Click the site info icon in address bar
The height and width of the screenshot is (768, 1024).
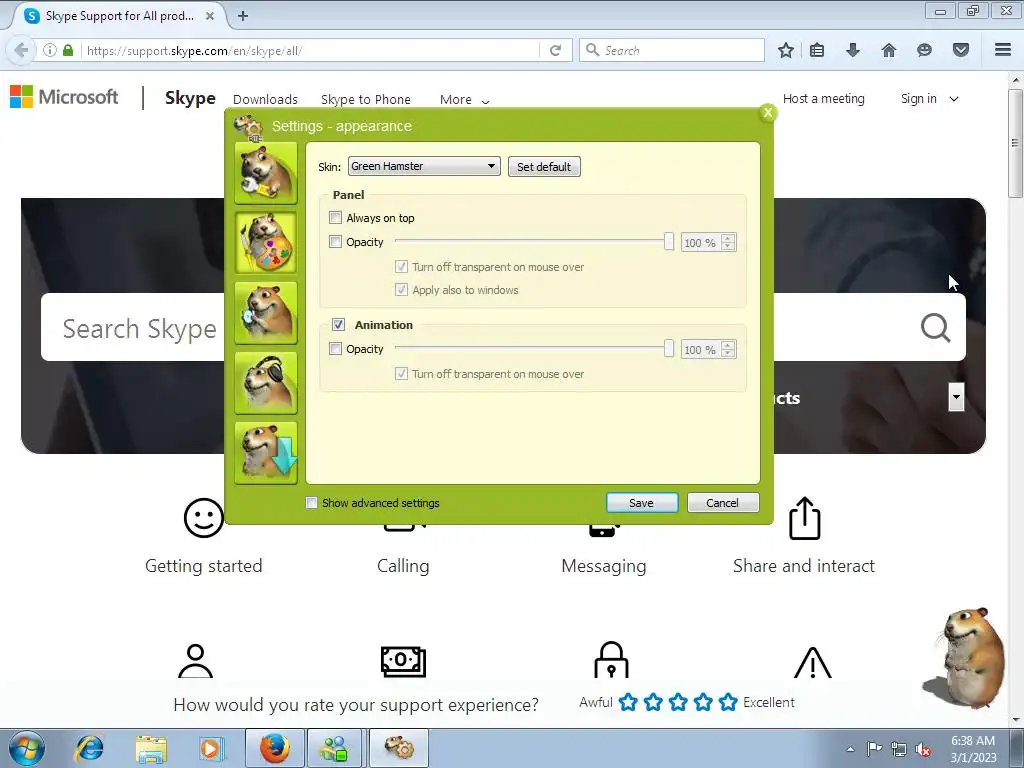point(50,50)
